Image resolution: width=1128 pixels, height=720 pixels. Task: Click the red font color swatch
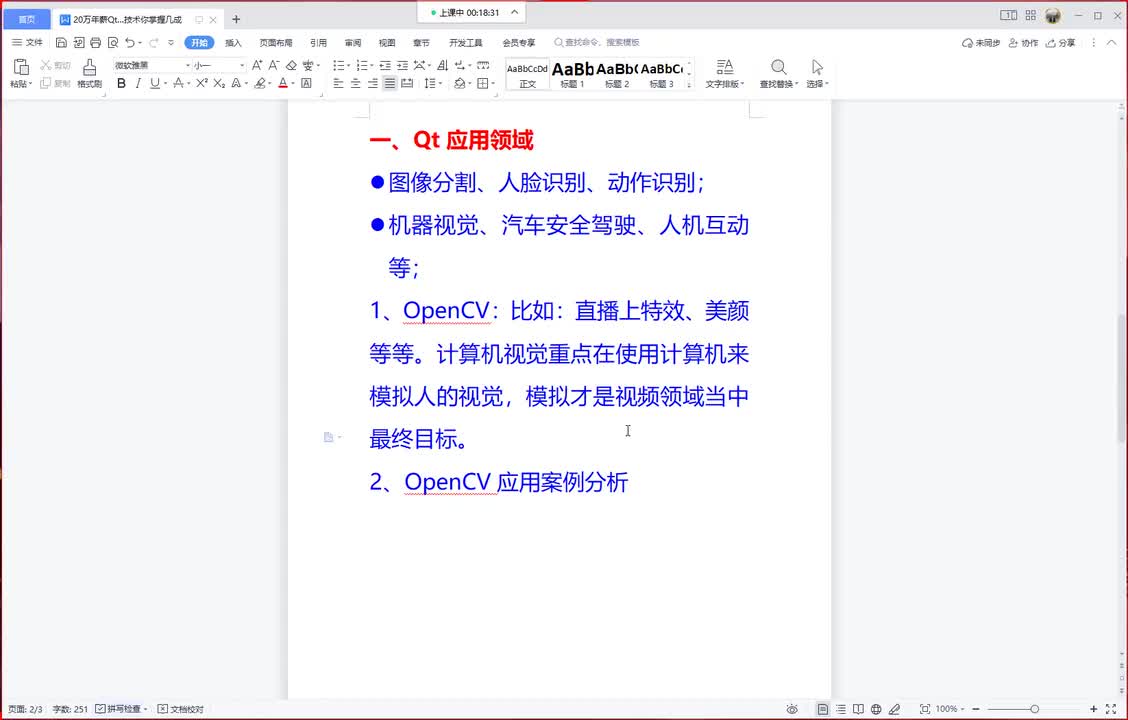point(283,83)
